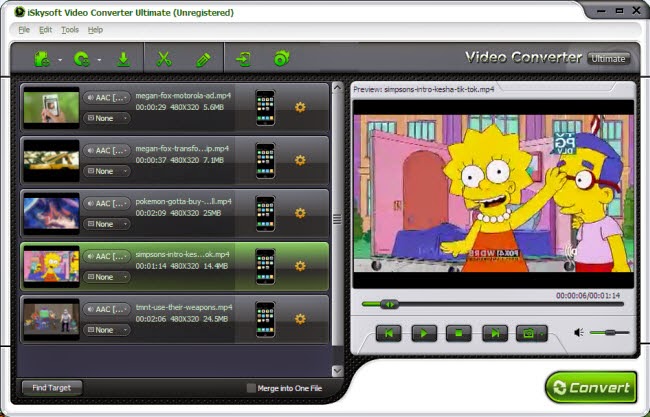
Task: Click the Find Target button
Action: pos(52,388)
